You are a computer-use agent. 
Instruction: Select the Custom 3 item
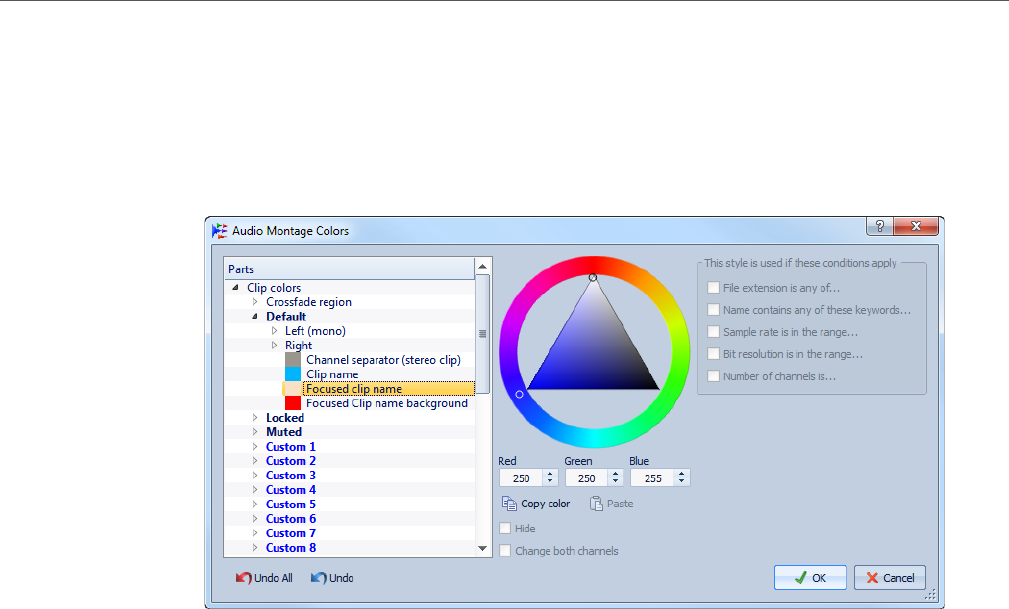coord(291,475)
